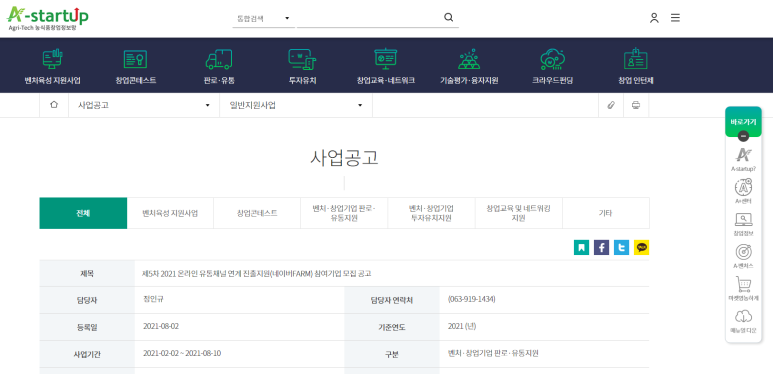The image size is (773, 374).
Task: Click the green 바로가기 quick-menu button
Action: (743, 121)
